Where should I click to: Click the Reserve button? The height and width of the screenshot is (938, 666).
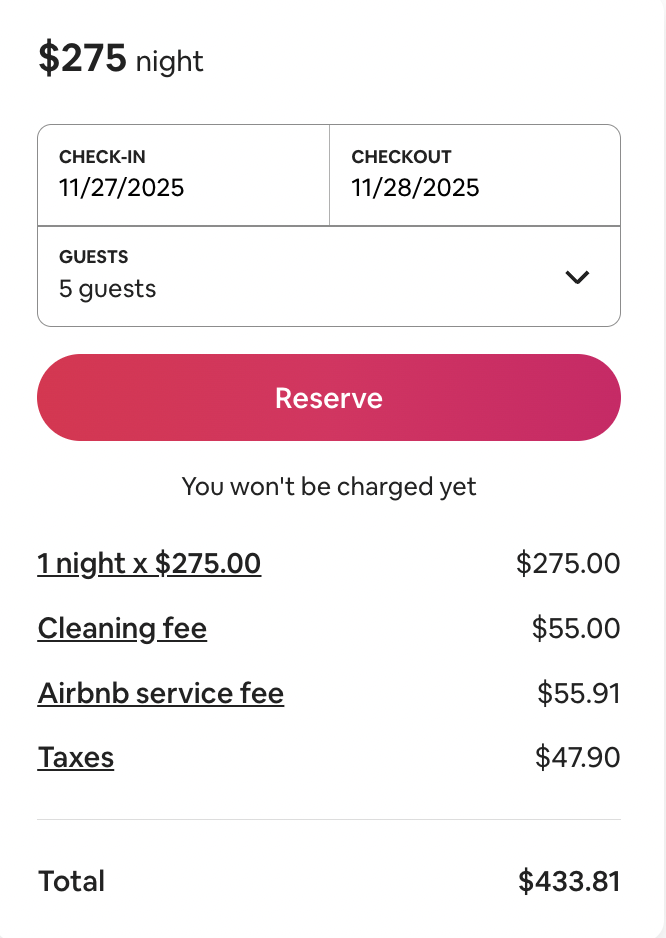click(329, 398)
